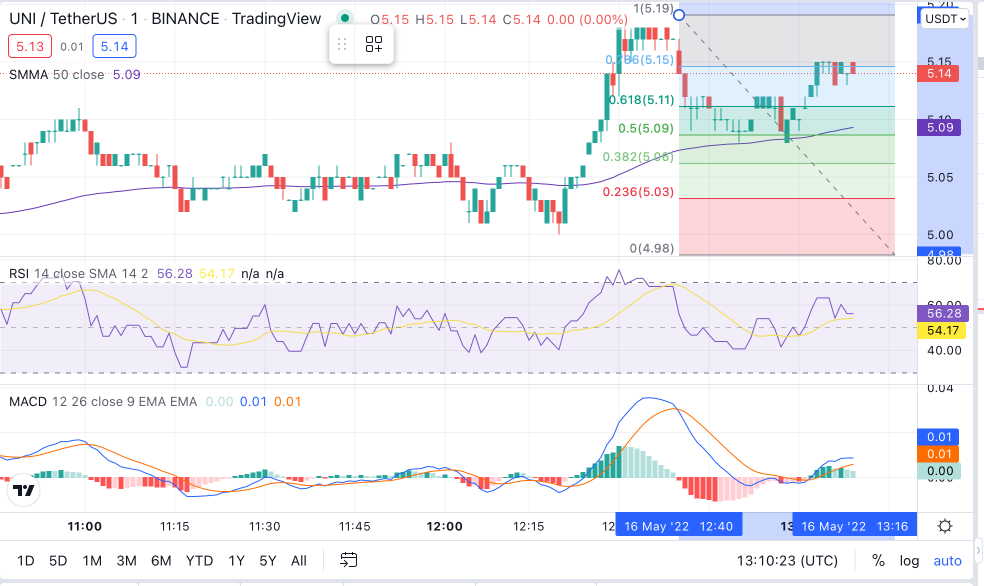Click the UNI / TetherUS symbol title

click(x=63, y=19)
